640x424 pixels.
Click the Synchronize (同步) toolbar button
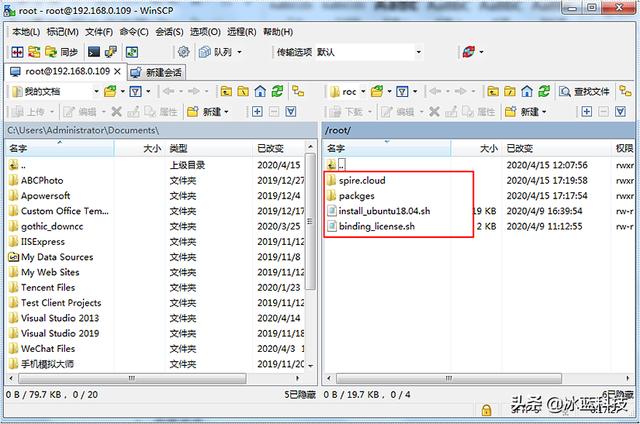(x=62, y=52)
